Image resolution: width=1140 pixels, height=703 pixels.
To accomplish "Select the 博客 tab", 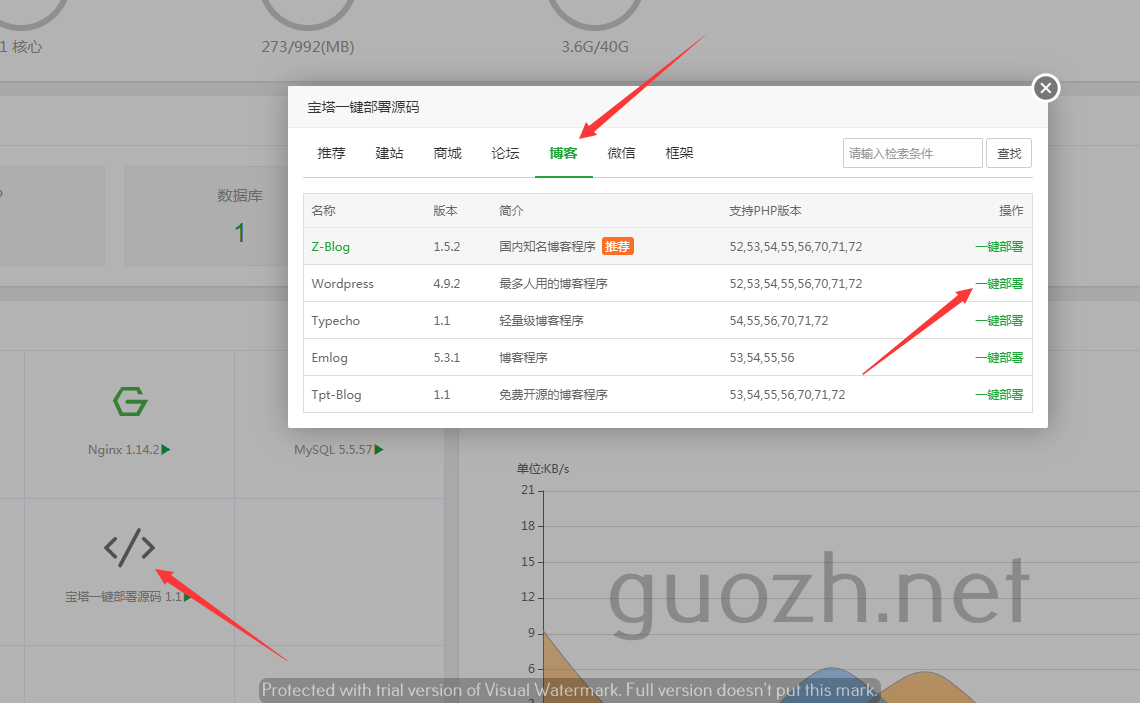I will pyautogui.click(x=563, y=153).
